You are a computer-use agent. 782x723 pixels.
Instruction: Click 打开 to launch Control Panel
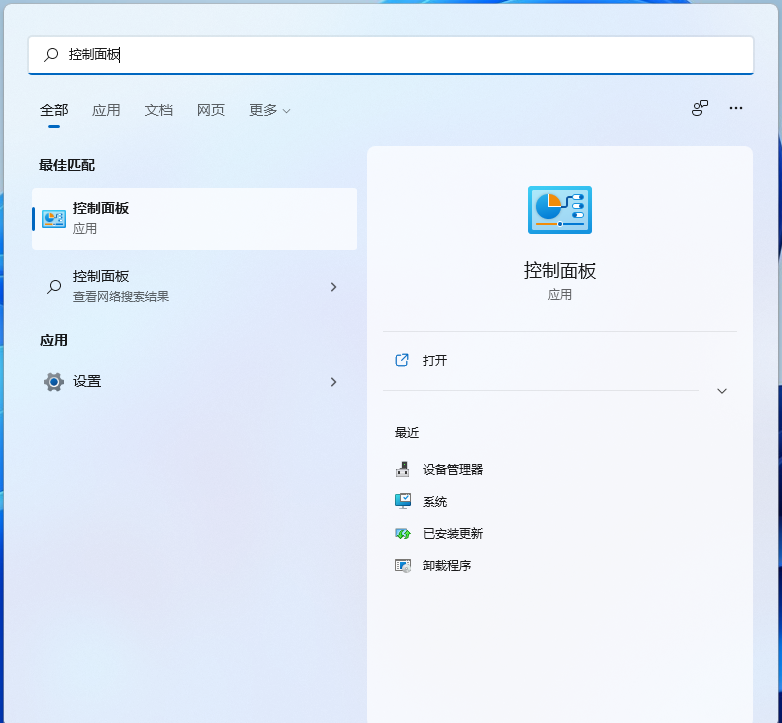click(x=435, y=360)
